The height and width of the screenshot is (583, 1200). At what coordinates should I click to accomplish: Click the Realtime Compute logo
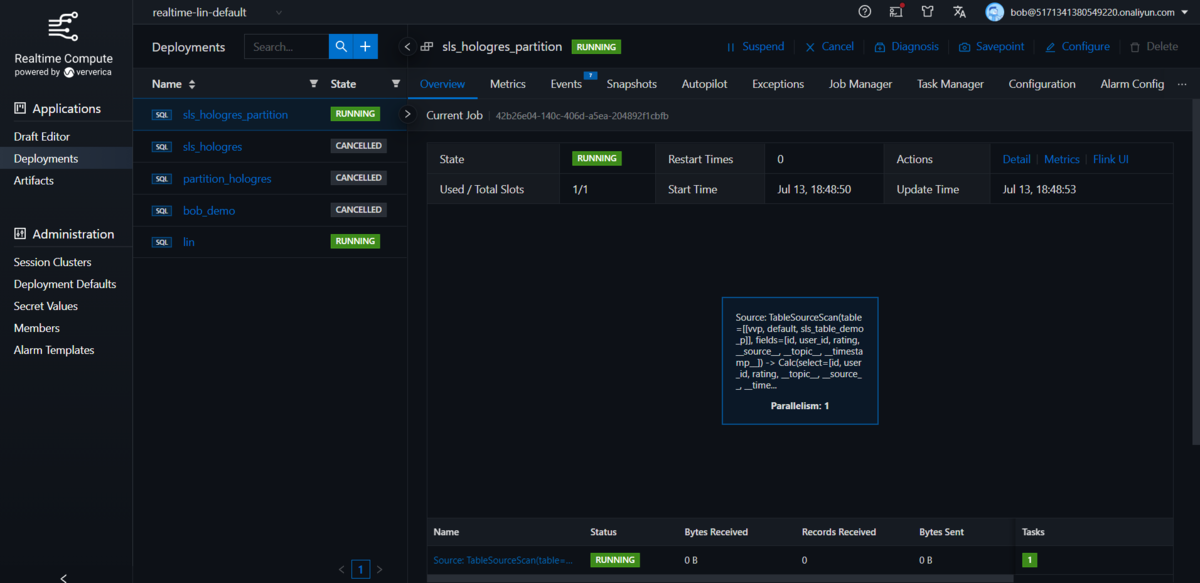point(64,28)
